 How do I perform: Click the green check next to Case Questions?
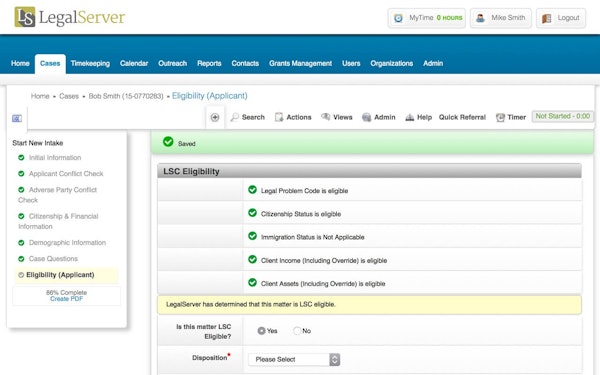point(21,259)
